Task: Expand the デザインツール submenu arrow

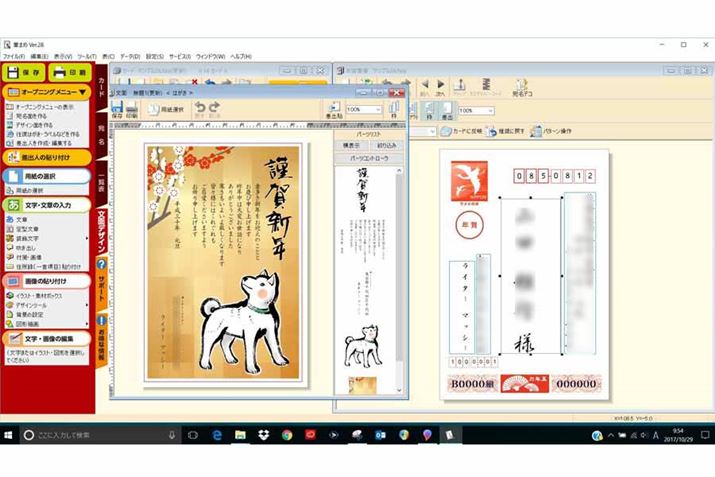Action: pos(87,305)
